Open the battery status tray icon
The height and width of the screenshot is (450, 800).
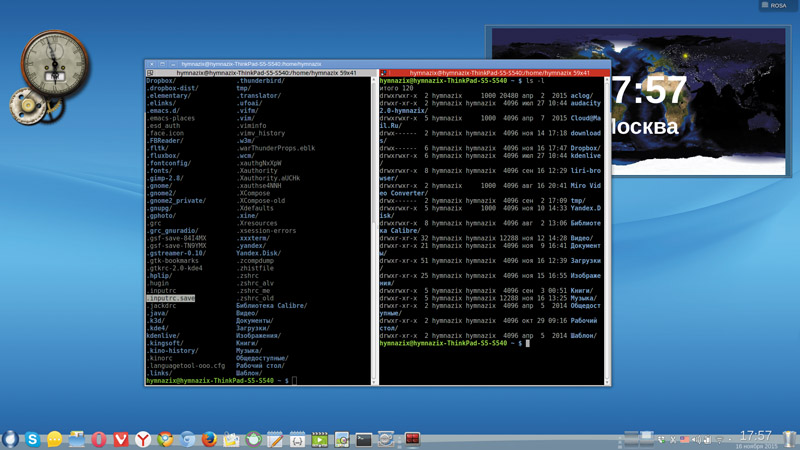tap(708, 439)
